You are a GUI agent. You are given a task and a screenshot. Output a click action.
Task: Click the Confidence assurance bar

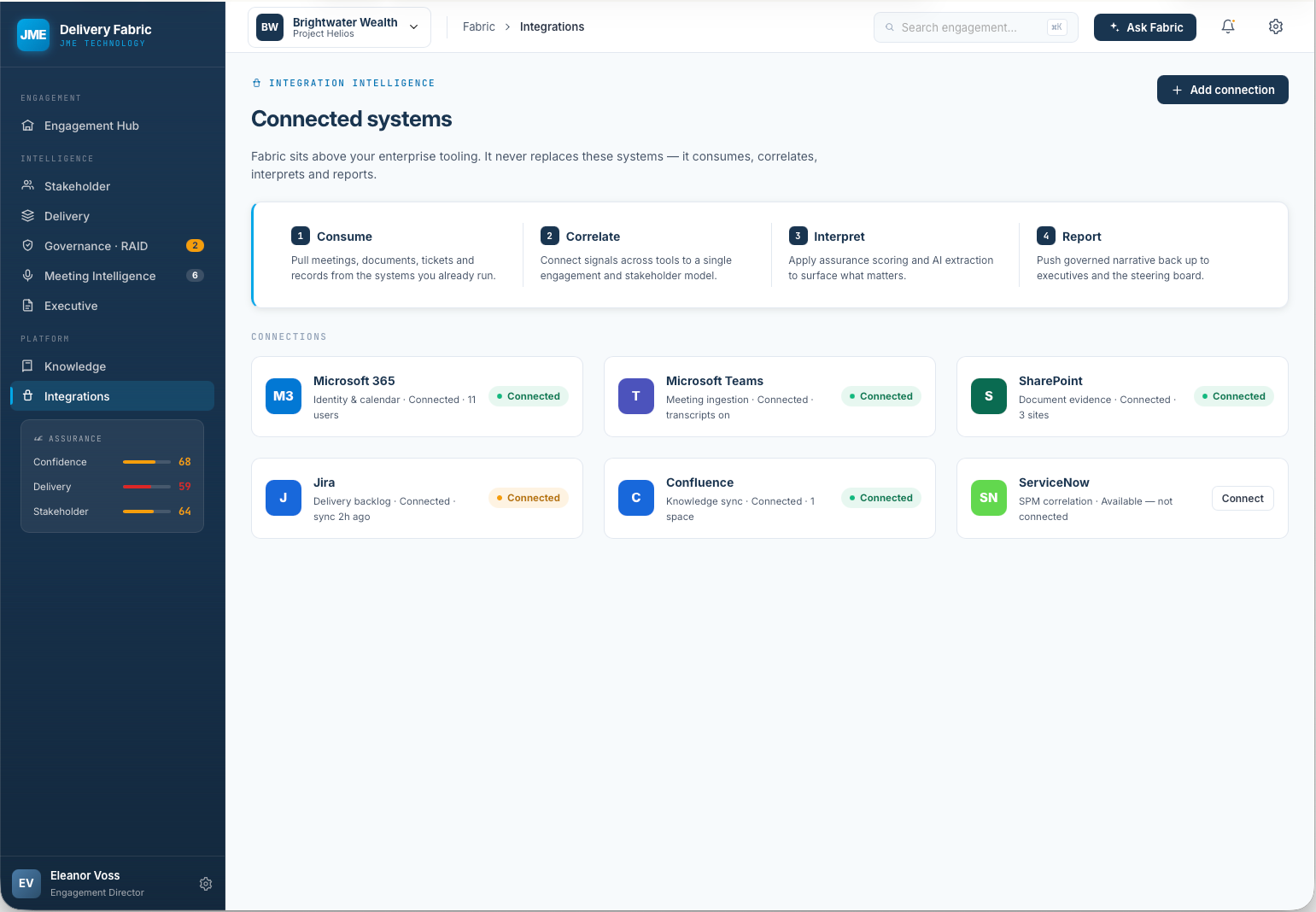[x=147, y=462]
